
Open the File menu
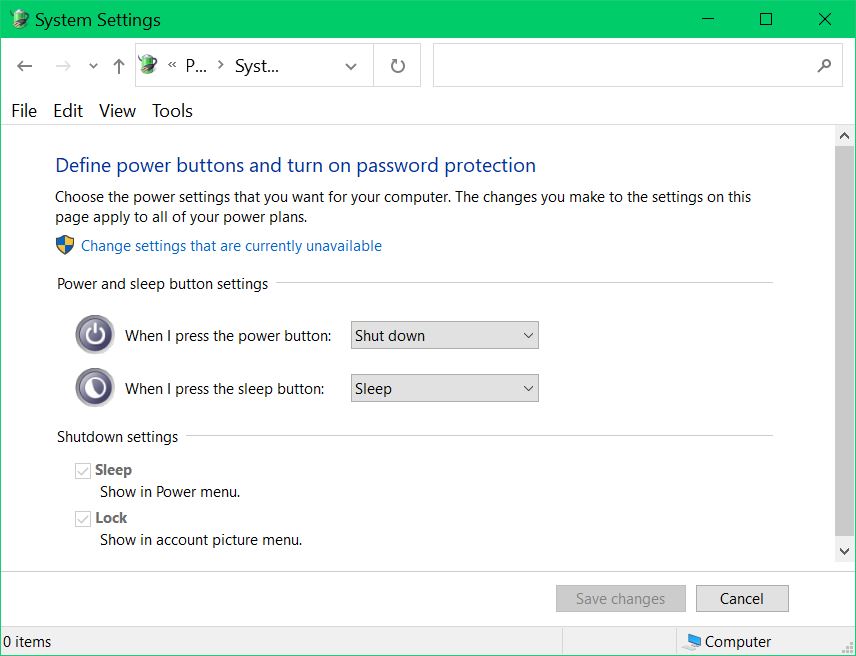tap(24, 111)
